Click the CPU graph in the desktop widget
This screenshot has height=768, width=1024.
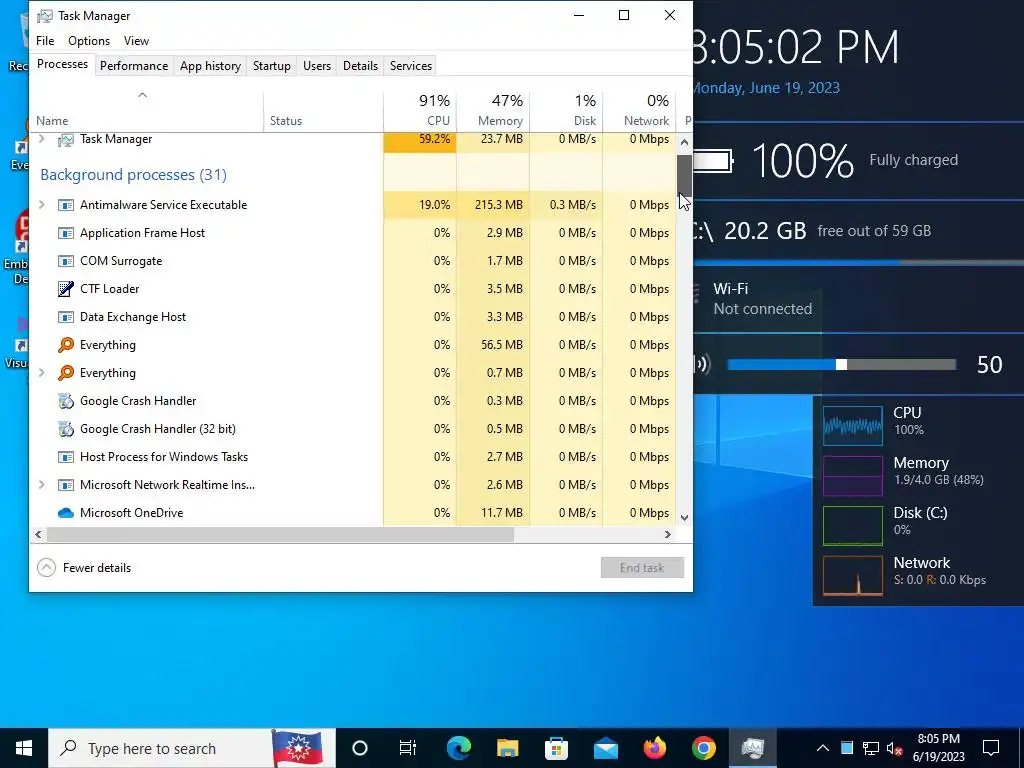[853, 425]
